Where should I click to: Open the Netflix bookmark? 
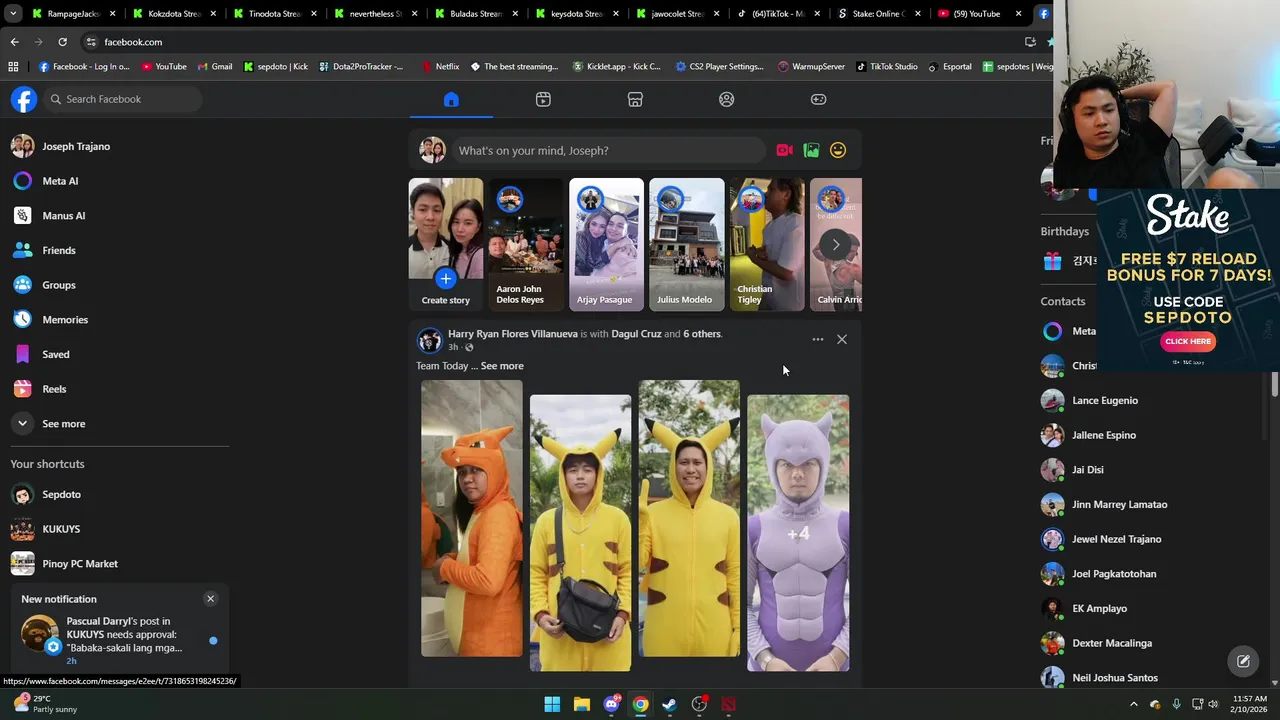tap(440, 67)
